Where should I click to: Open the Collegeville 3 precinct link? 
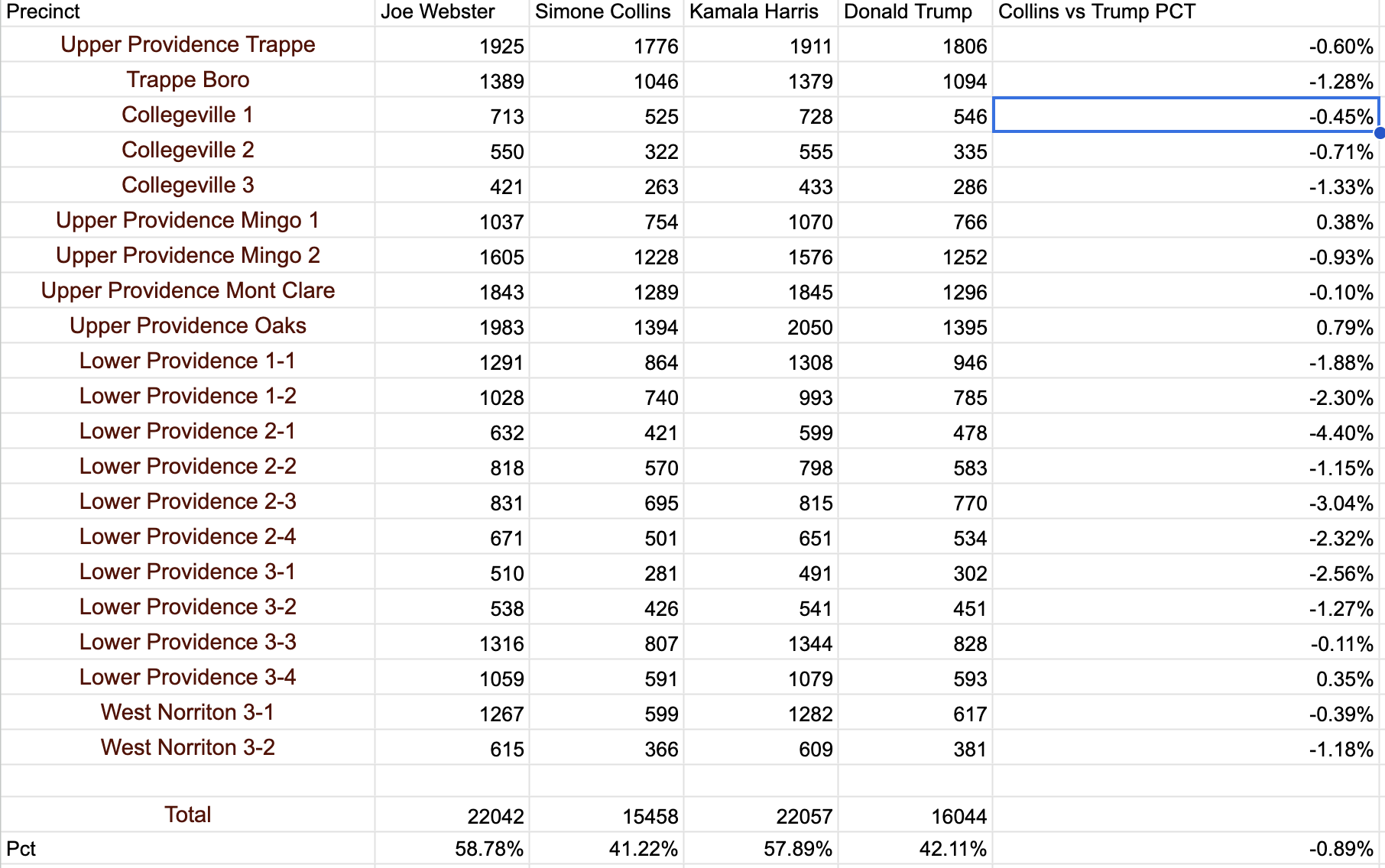pyautogui.click(x=188, y=185)
